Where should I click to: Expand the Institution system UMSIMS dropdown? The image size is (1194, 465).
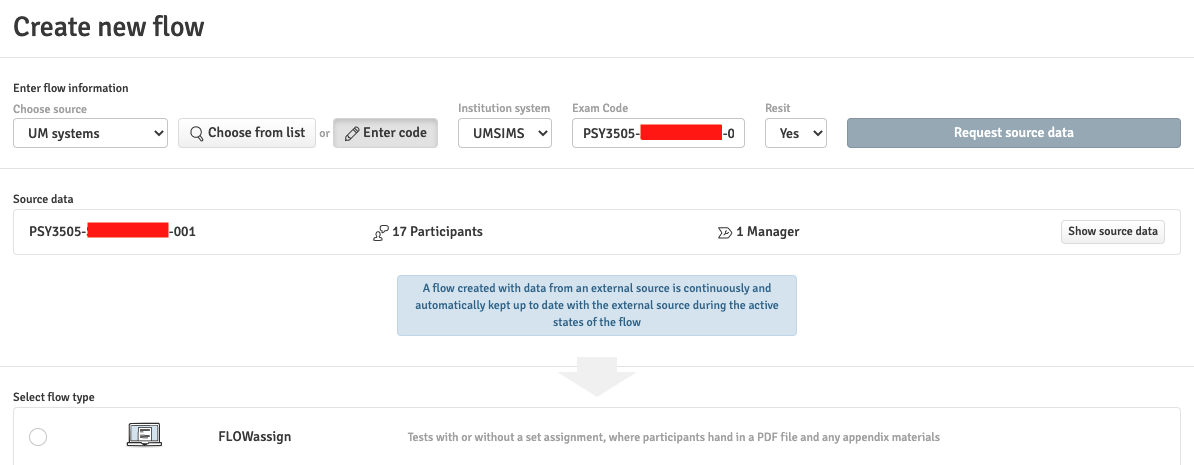point(505,133)
